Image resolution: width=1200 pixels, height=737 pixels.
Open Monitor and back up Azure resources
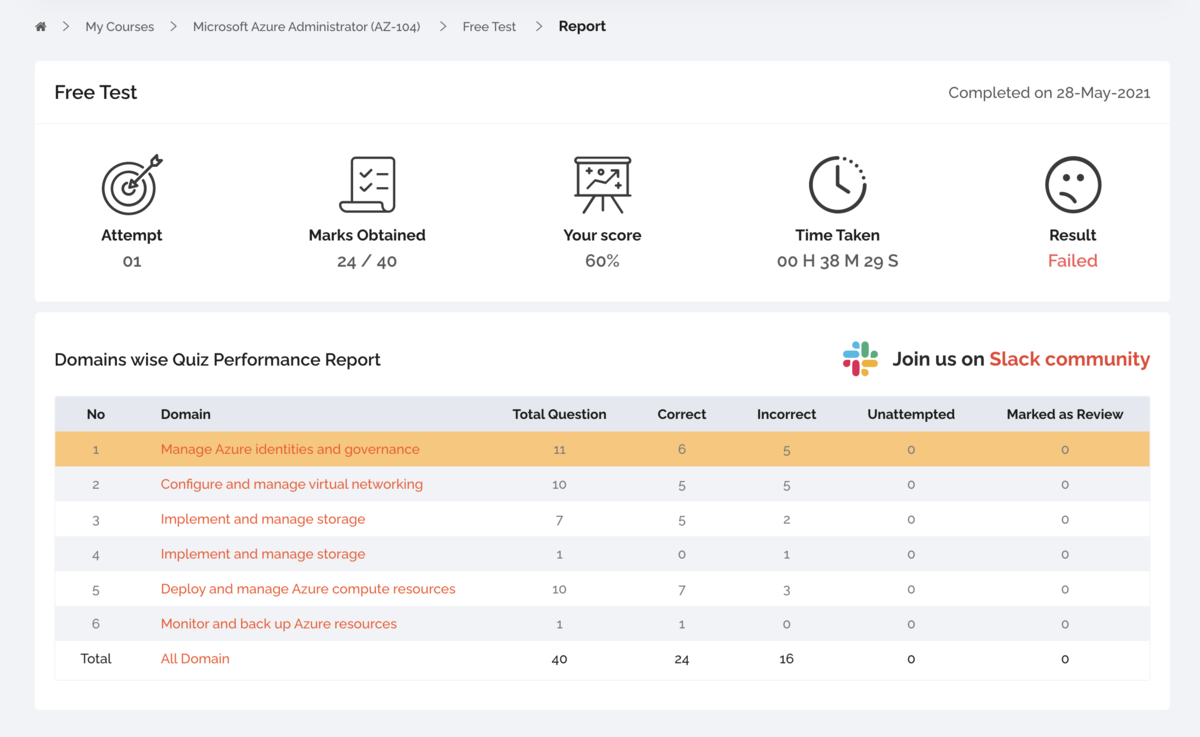(279, 624)
